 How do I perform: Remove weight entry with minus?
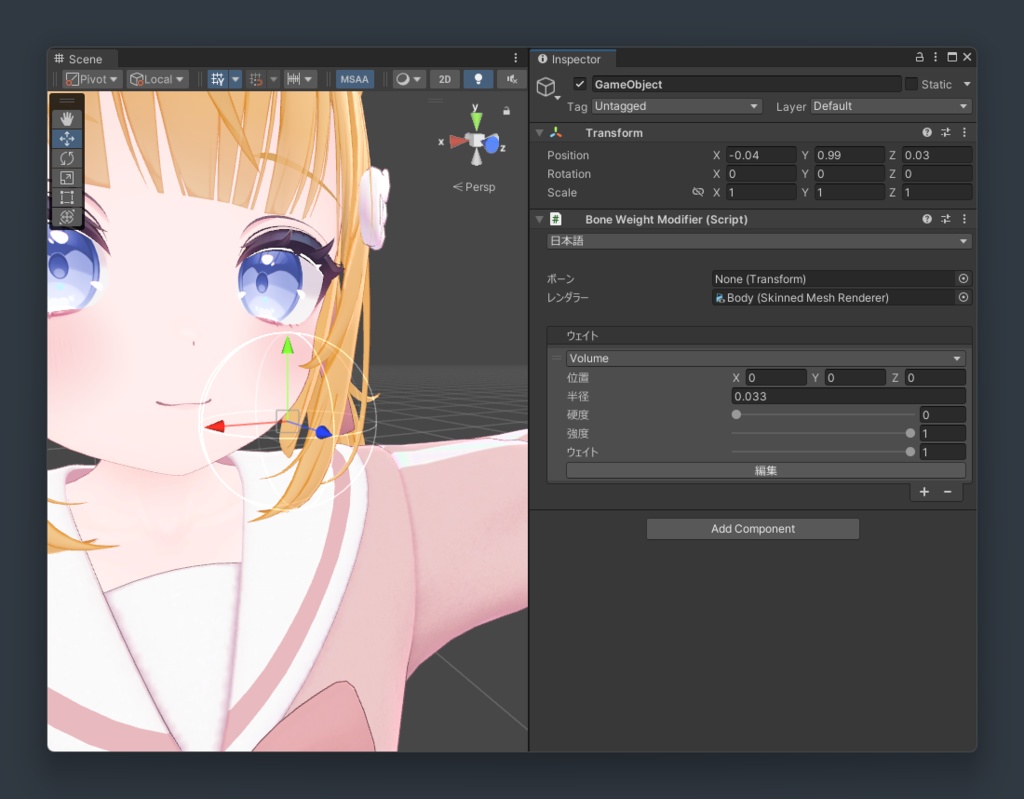tap(948, 492)
